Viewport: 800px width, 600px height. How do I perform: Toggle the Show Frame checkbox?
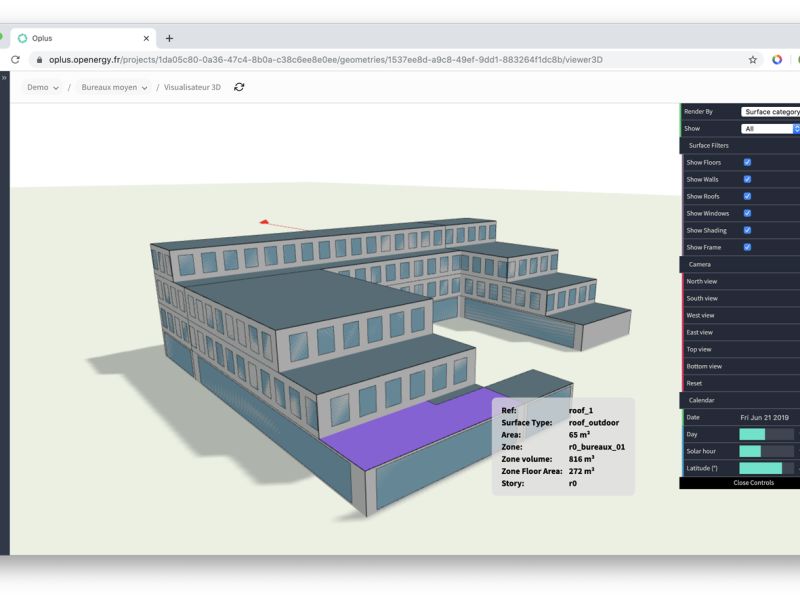747,247
